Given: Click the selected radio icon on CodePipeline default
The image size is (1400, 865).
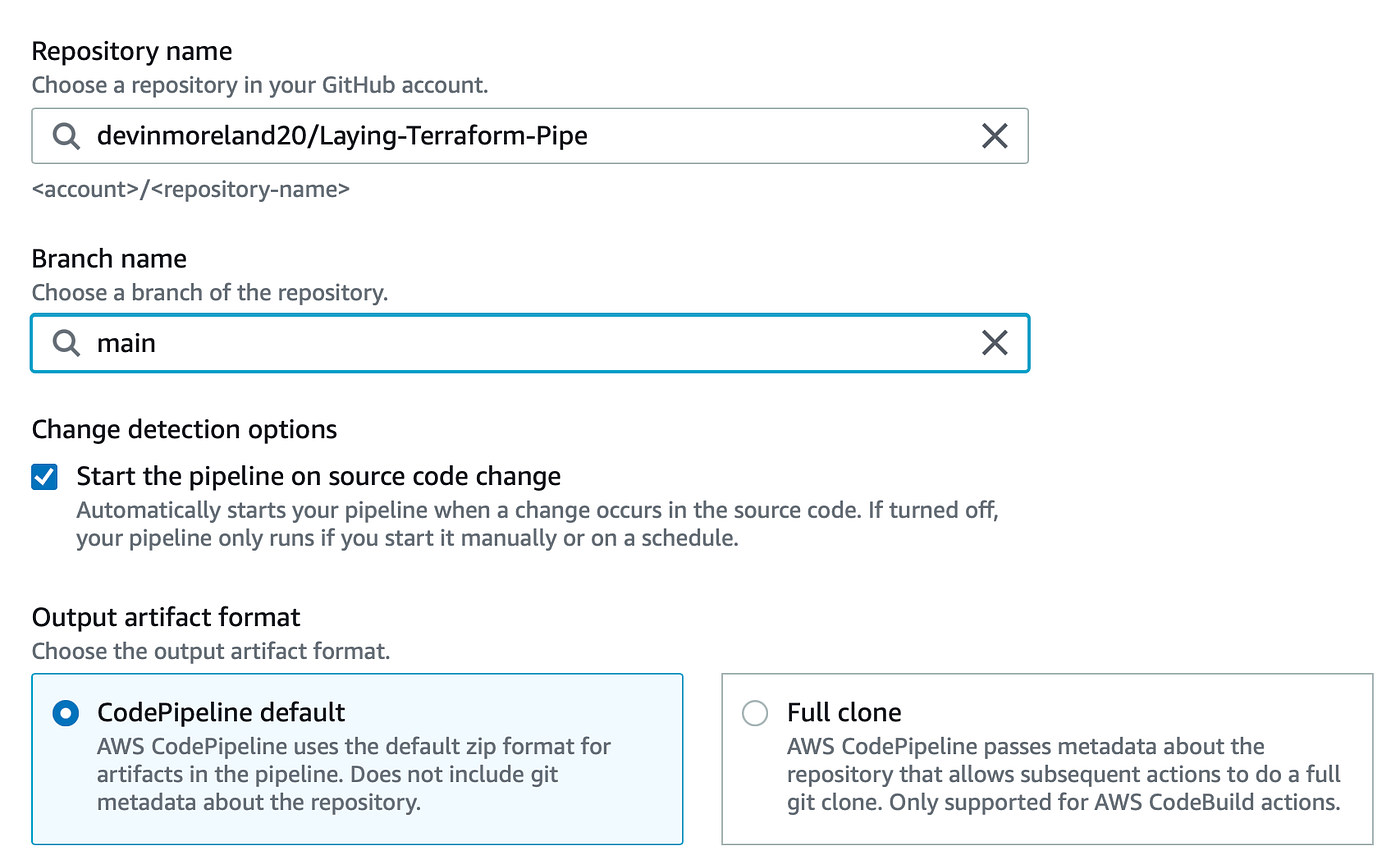Looking at the screenshot, I should pyautogui.click(x=65, y=713).
